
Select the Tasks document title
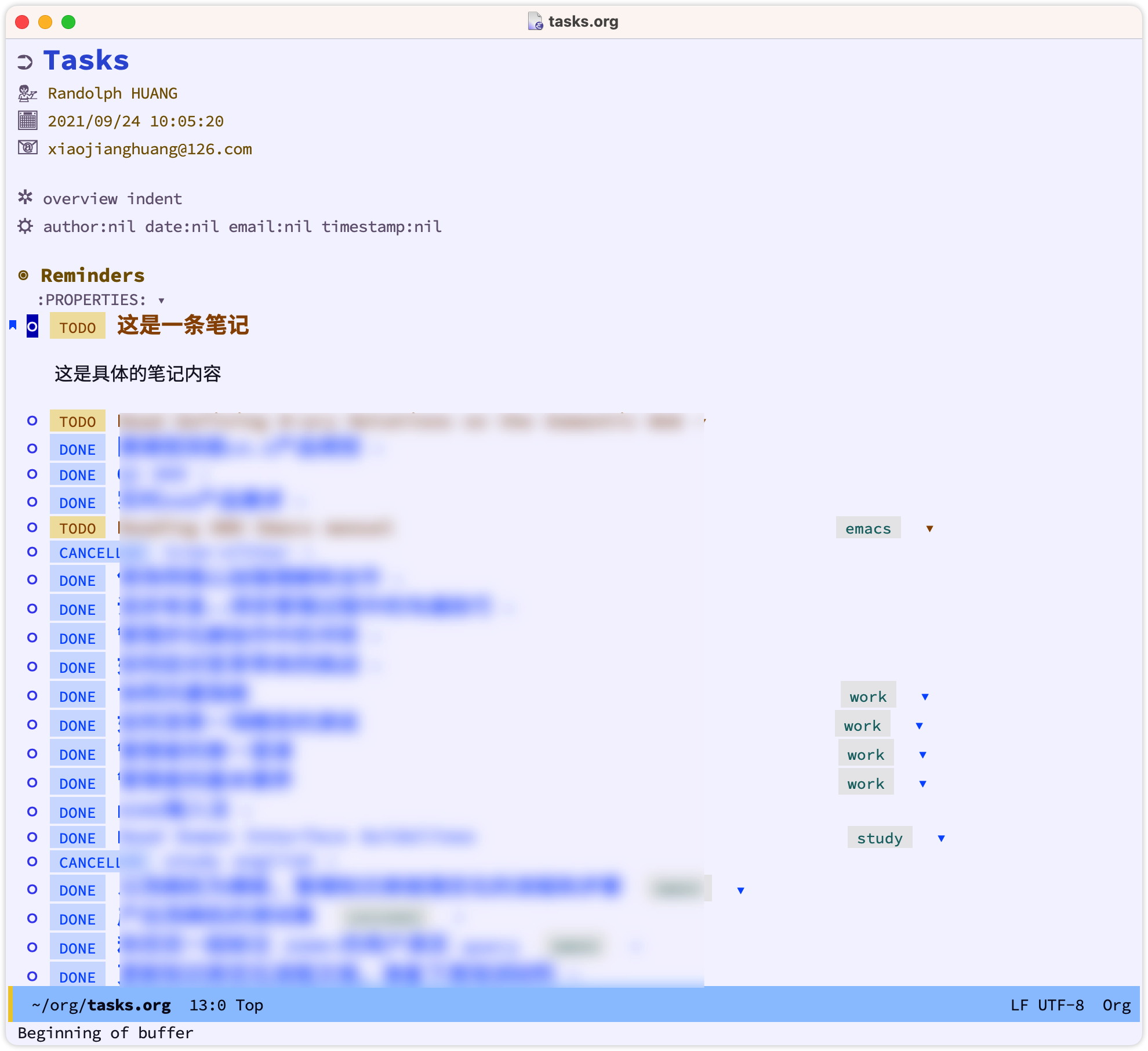[x=86, y=61]
